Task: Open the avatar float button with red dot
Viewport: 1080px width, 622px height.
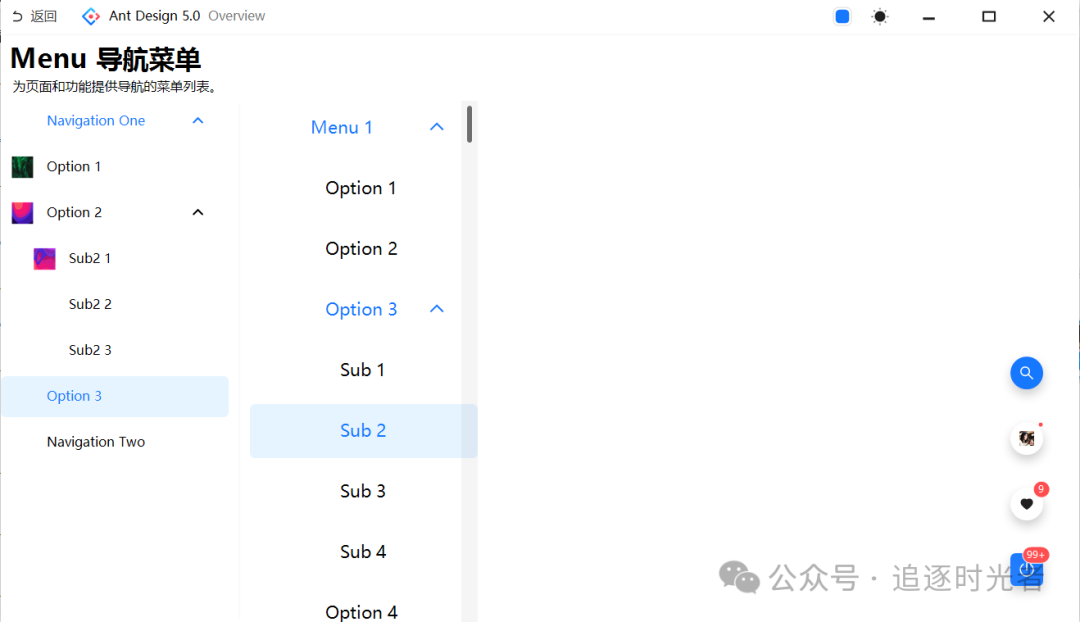Action: click(x=1026, y=439)
